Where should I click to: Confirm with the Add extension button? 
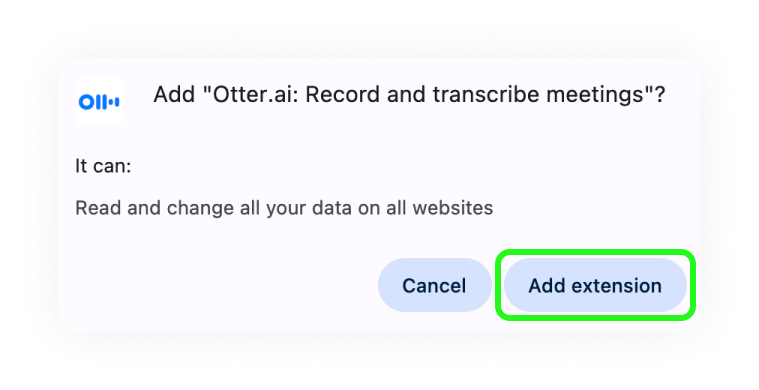tap(595, 285)
